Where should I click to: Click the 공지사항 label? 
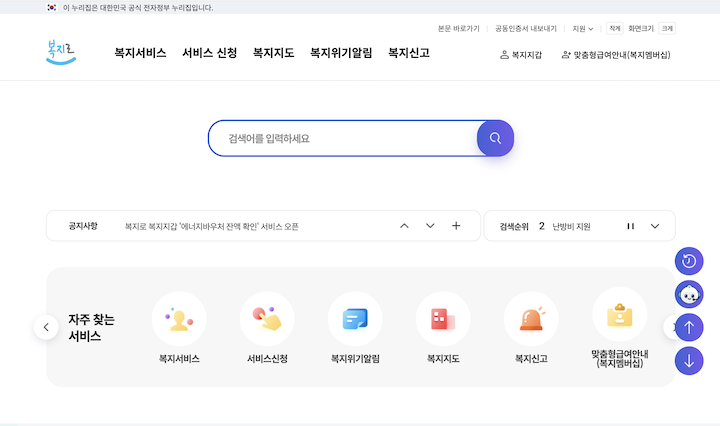click(x=83, y=226)
